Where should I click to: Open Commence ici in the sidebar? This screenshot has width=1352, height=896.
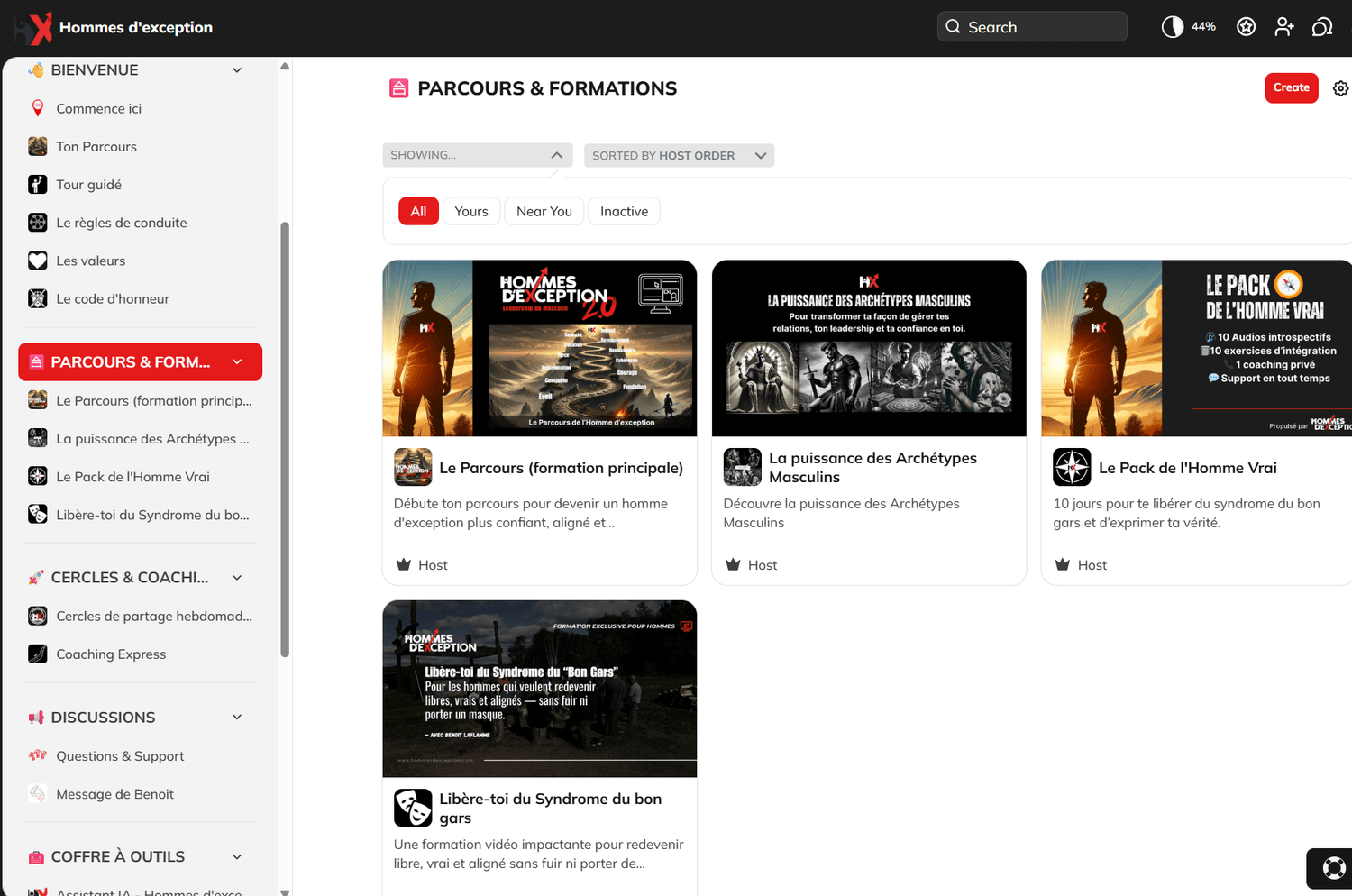pyautogui.click(x=98, y=108)
